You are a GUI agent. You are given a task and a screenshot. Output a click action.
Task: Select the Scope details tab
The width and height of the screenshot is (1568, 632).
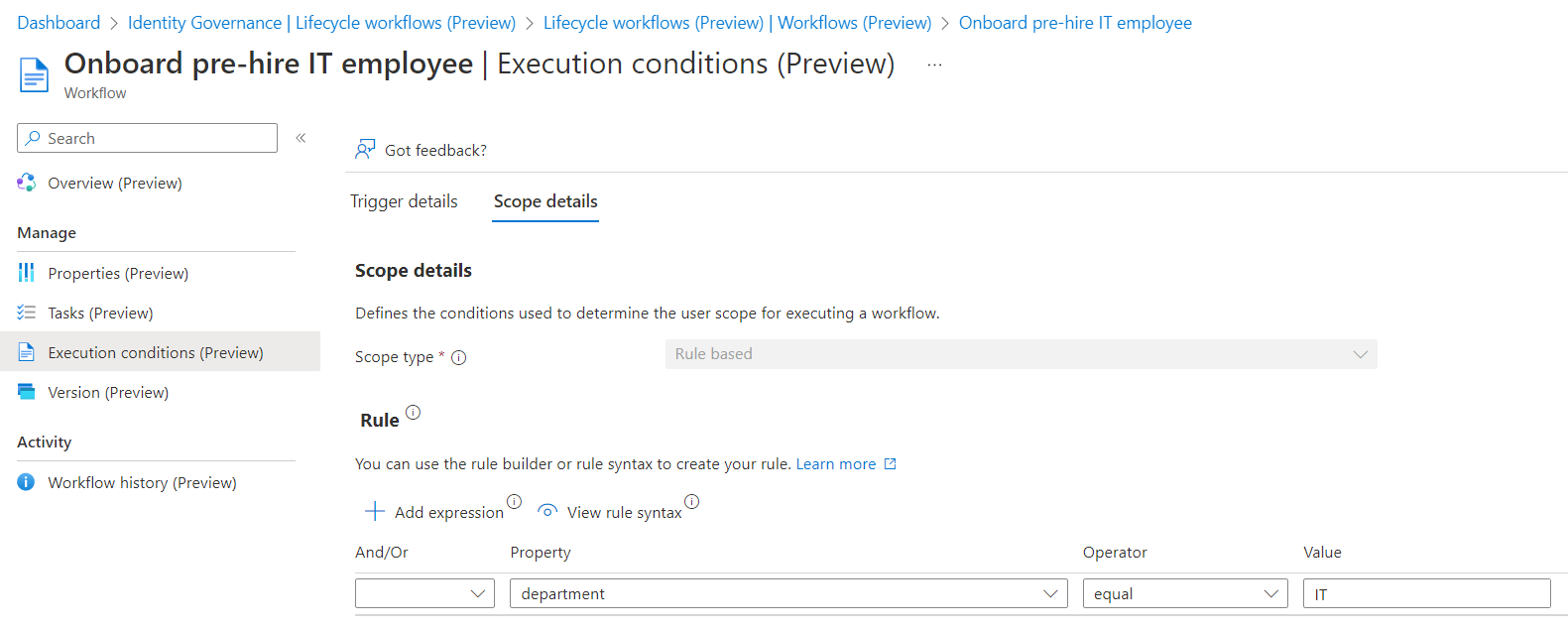click(545, 201)
